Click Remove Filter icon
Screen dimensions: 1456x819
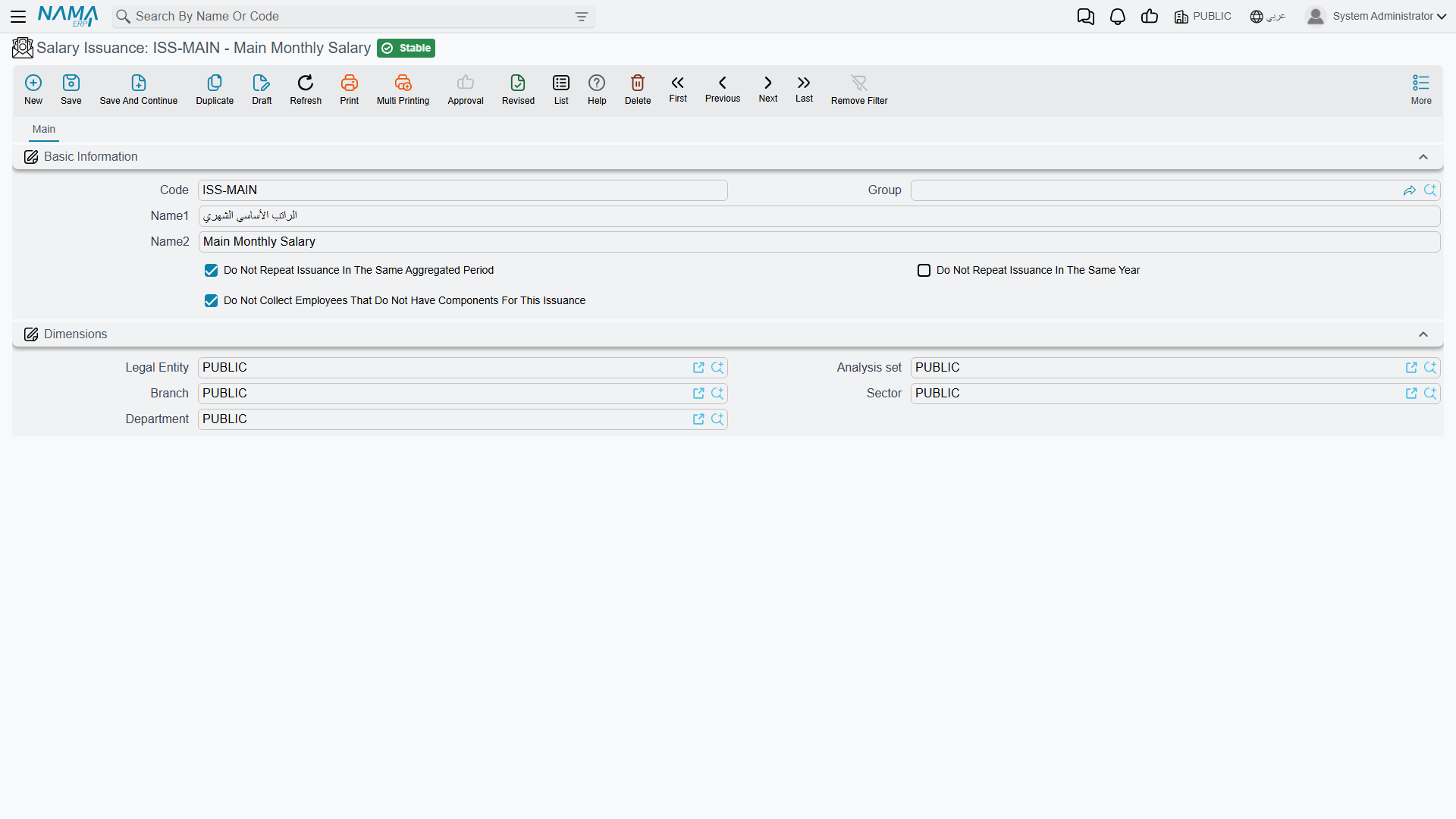coord(859,83)
